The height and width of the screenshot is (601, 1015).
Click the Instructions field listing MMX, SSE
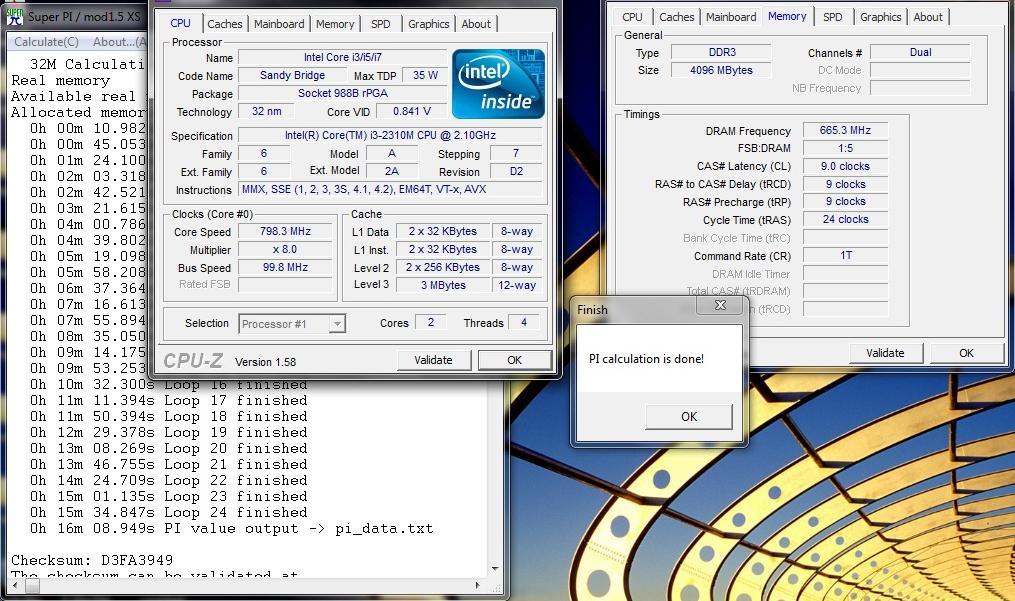[x=390, y=189]
